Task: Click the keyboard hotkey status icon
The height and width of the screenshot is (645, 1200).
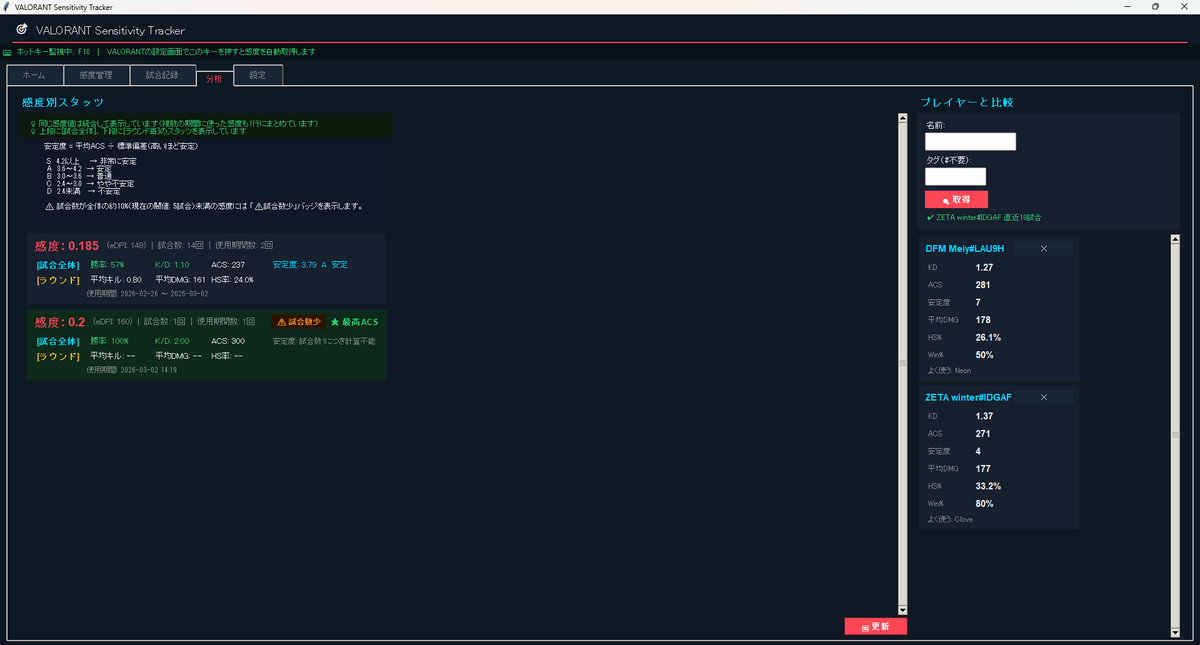Action: 7,52
